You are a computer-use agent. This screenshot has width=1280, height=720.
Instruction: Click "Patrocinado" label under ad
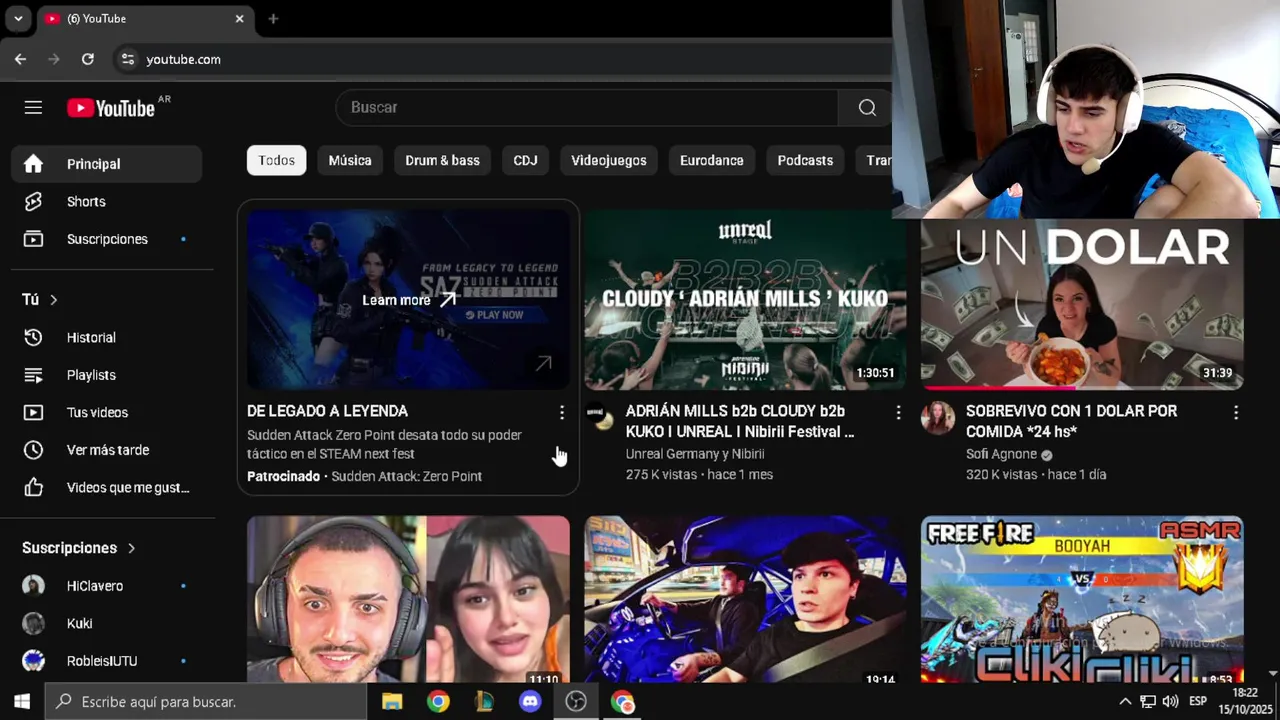click(x=283, y=477)
